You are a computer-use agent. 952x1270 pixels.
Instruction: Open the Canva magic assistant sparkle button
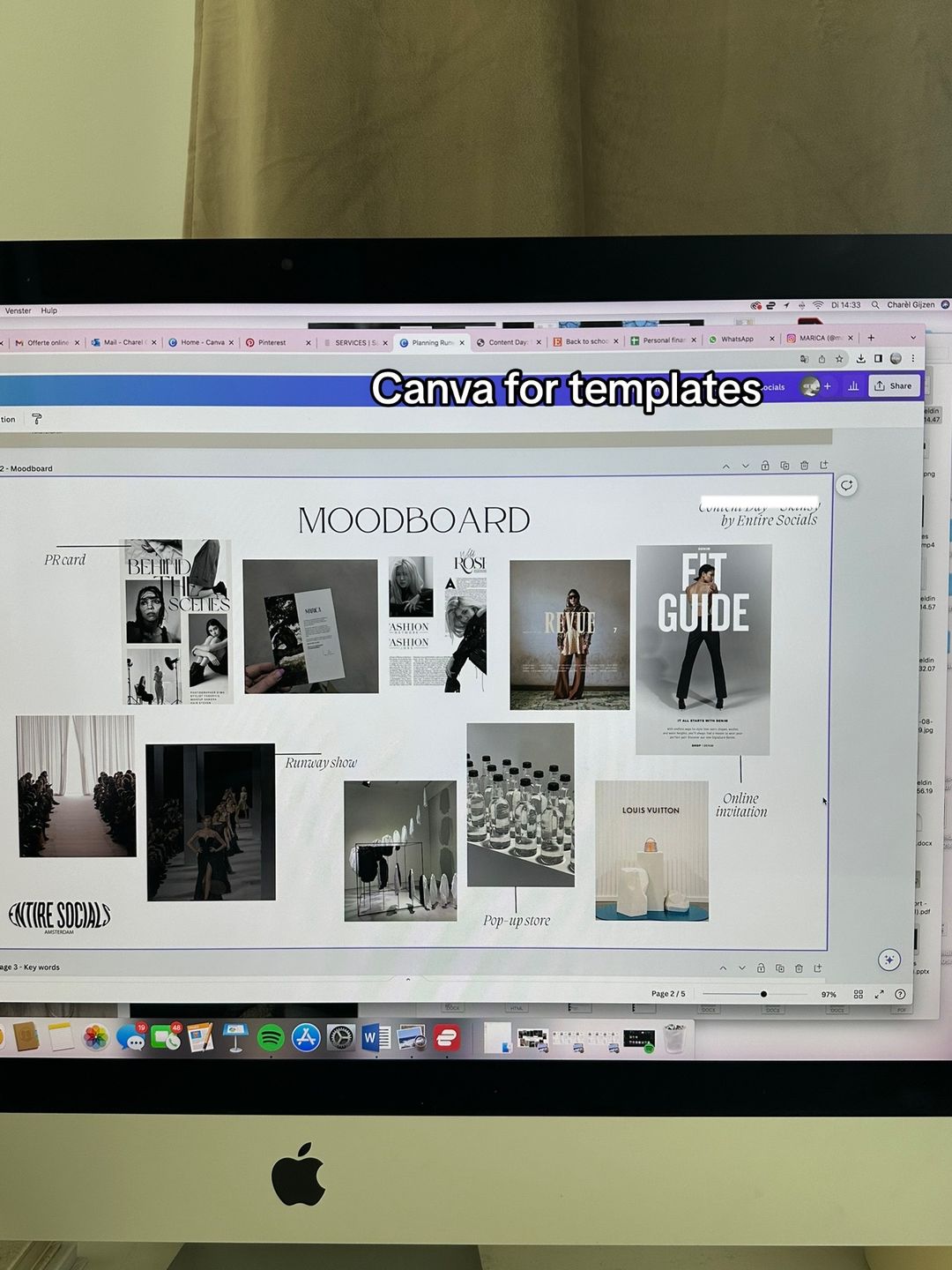click(889, 959)
